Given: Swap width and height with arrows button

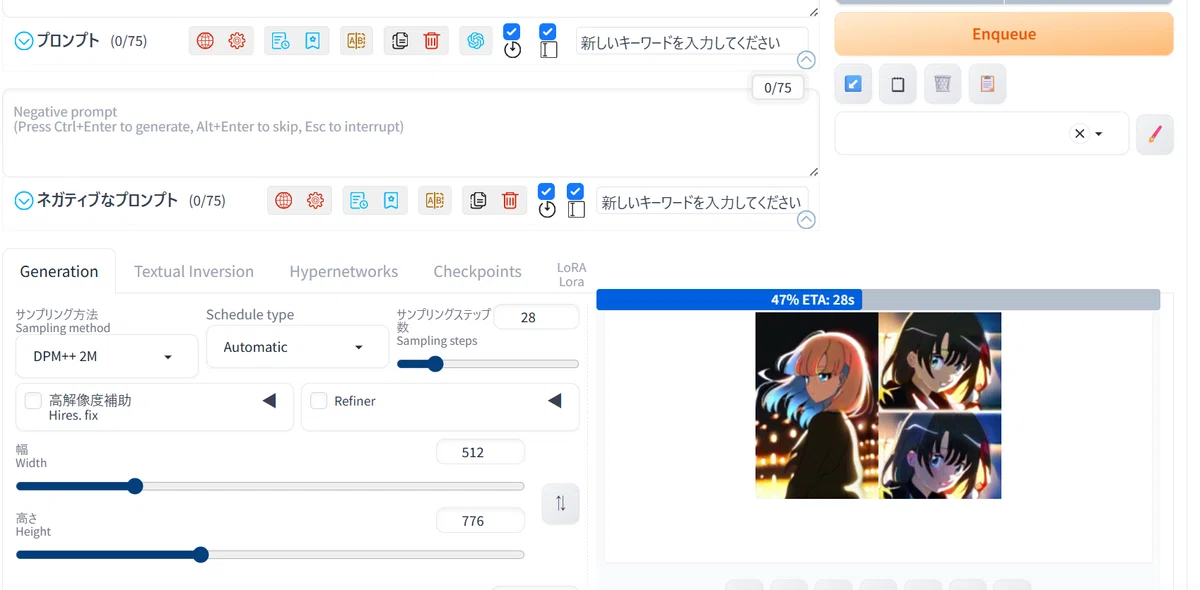Looking at the screenshot, I should click(x=561, y=504).
